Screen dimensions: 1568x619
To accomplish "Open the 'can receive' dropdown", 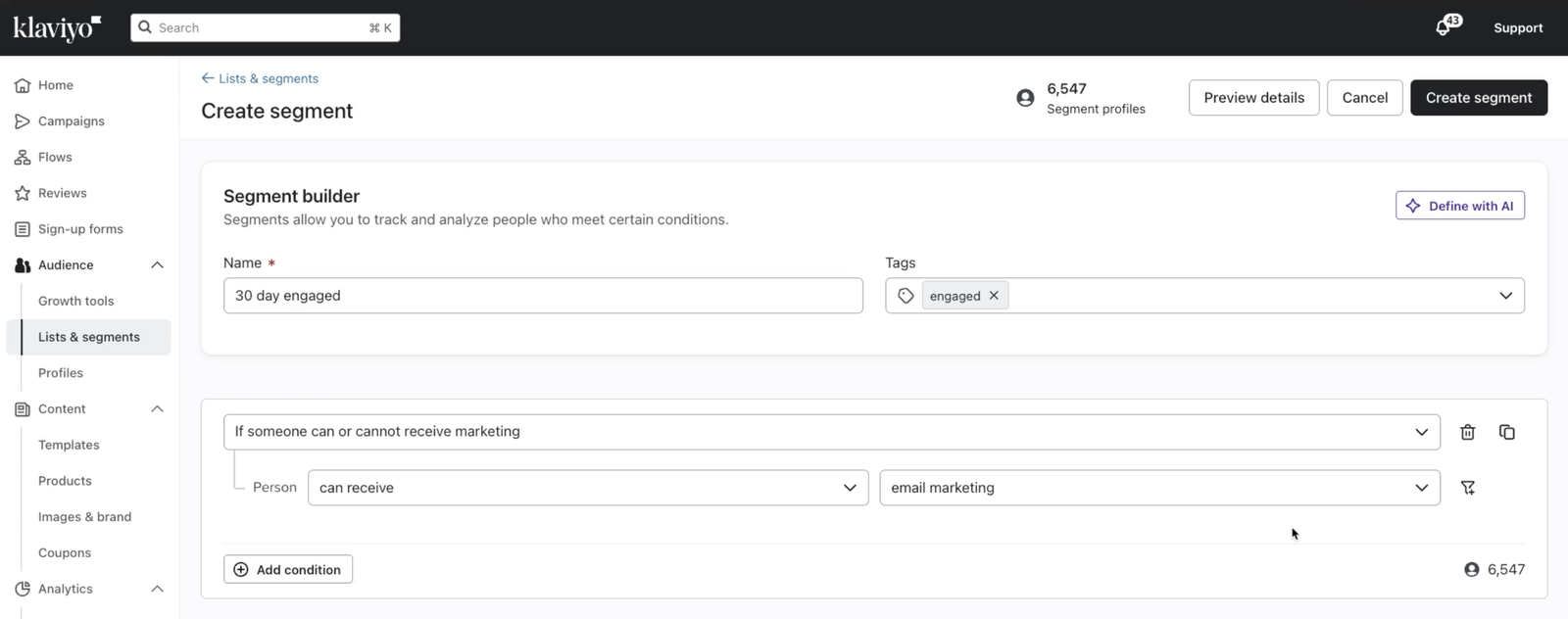I will pos(588,488).
